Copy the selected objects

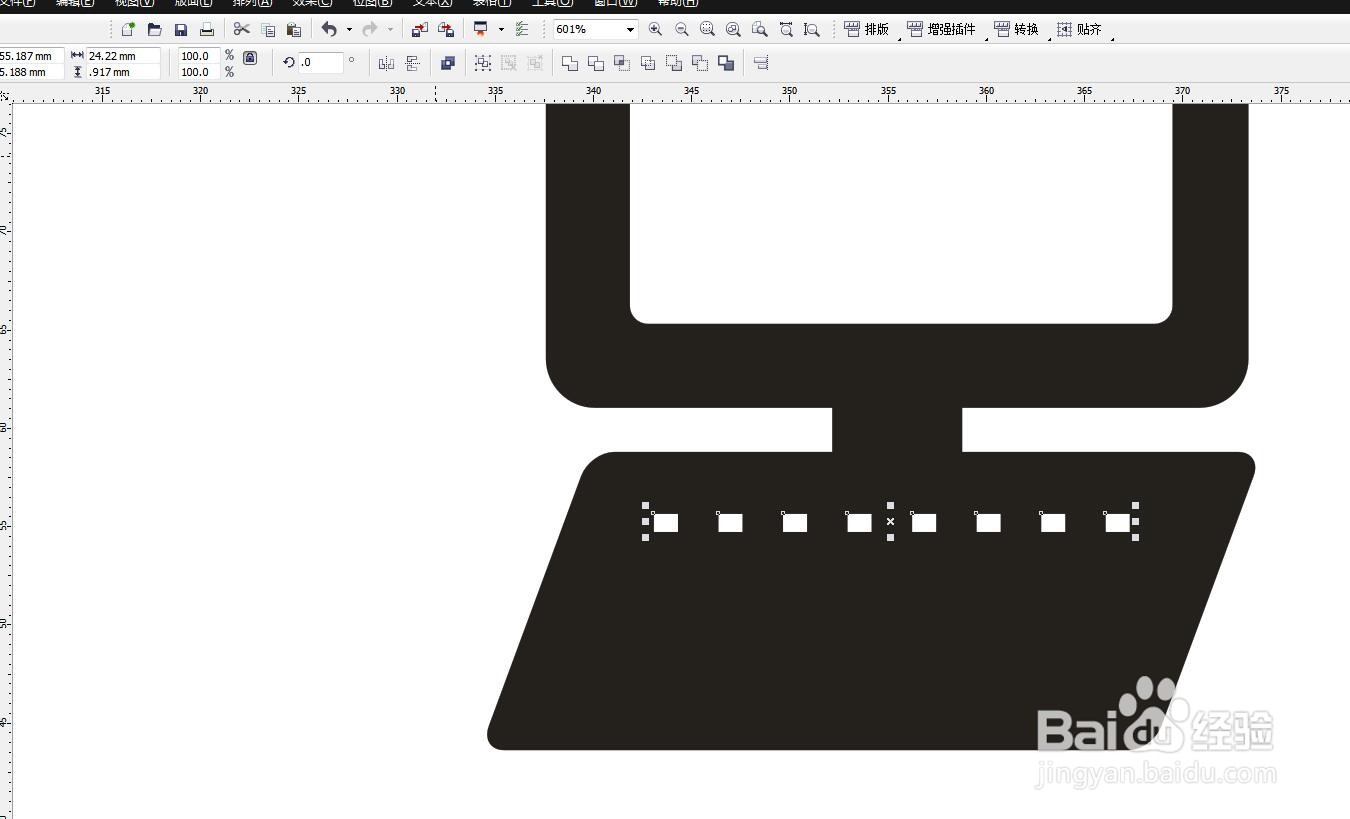[x=268, y=30]
